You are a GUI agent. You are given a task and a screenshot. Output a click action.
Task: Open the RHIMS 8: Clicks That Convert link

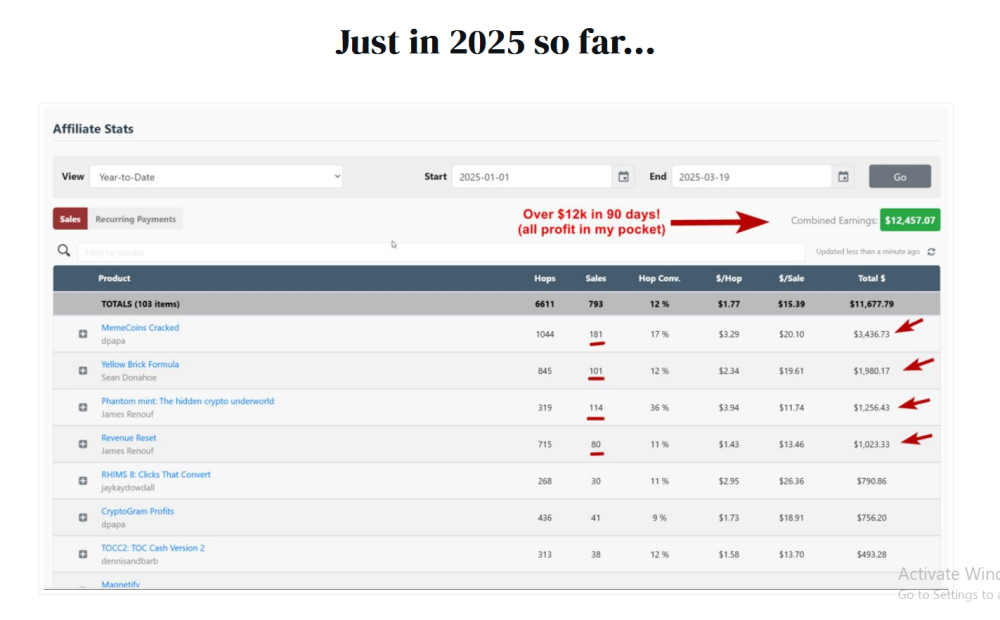point(156,475)
